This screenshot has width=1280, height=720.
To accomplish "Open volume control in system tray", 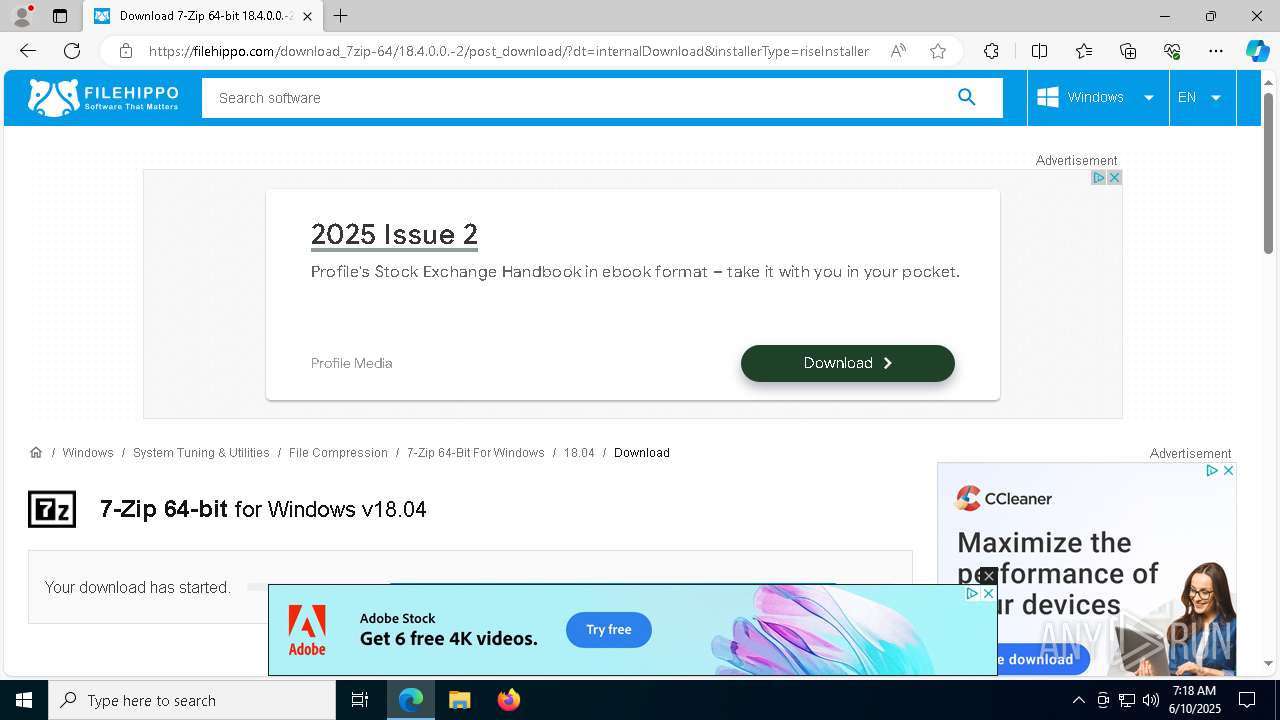I will (1151, 700).
